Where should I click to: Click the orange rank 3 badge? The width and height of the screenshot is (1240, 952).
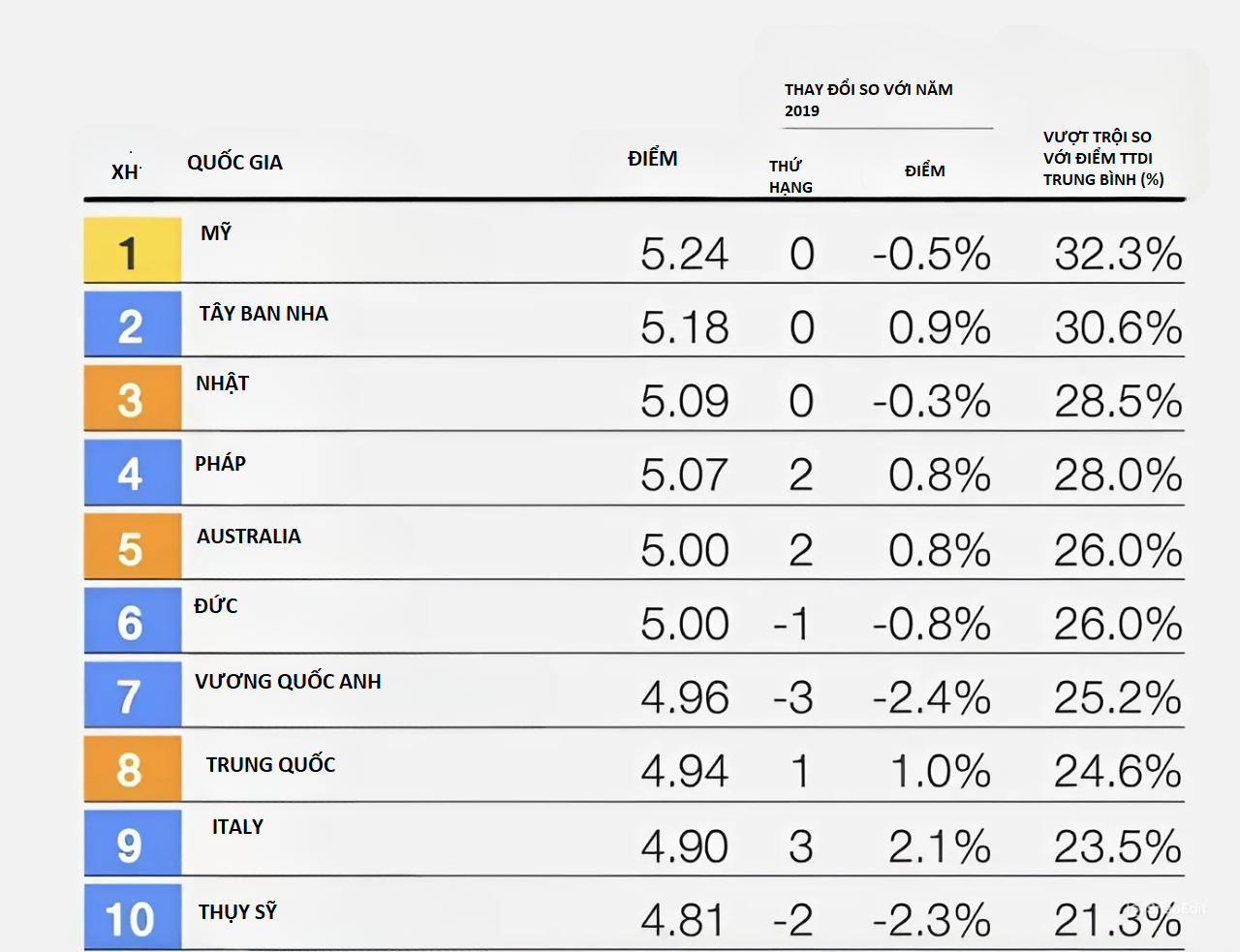click(132, 398)
